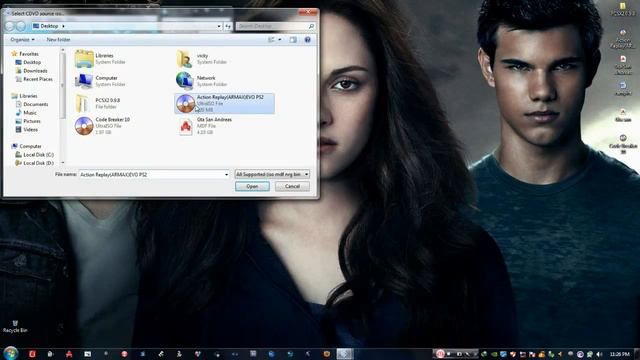Expand the File name history dropdown
This screenshot has height=360, width=640.
(227, 174)
